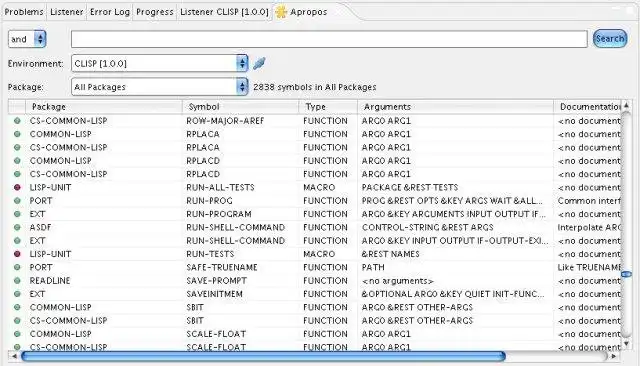
Task: Click the vertical scrollbar down arrow
Action: point(626,344)
